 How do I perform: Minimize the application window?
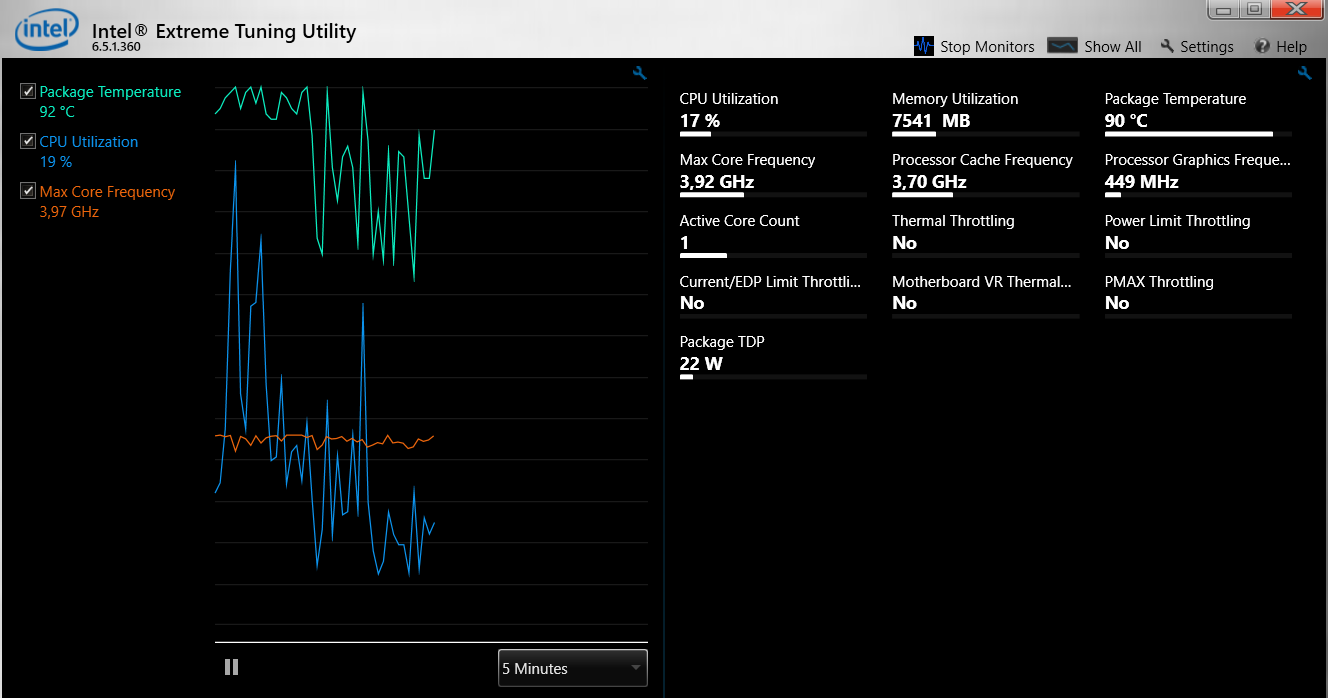pos(1224,9)
